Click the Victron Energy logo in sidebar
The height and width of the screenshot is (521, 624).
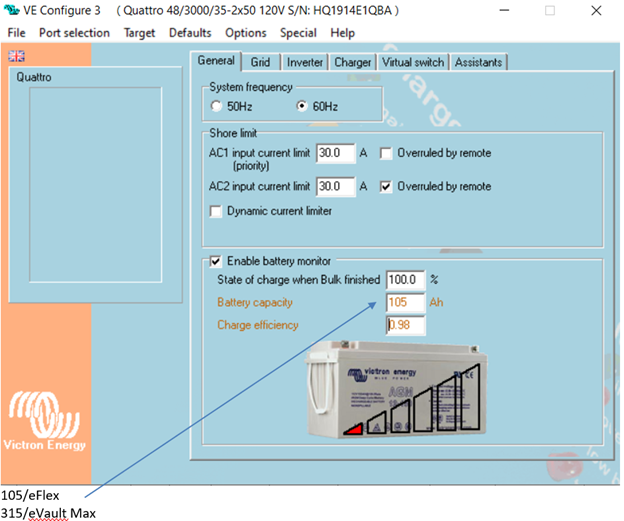coord(44,421)
